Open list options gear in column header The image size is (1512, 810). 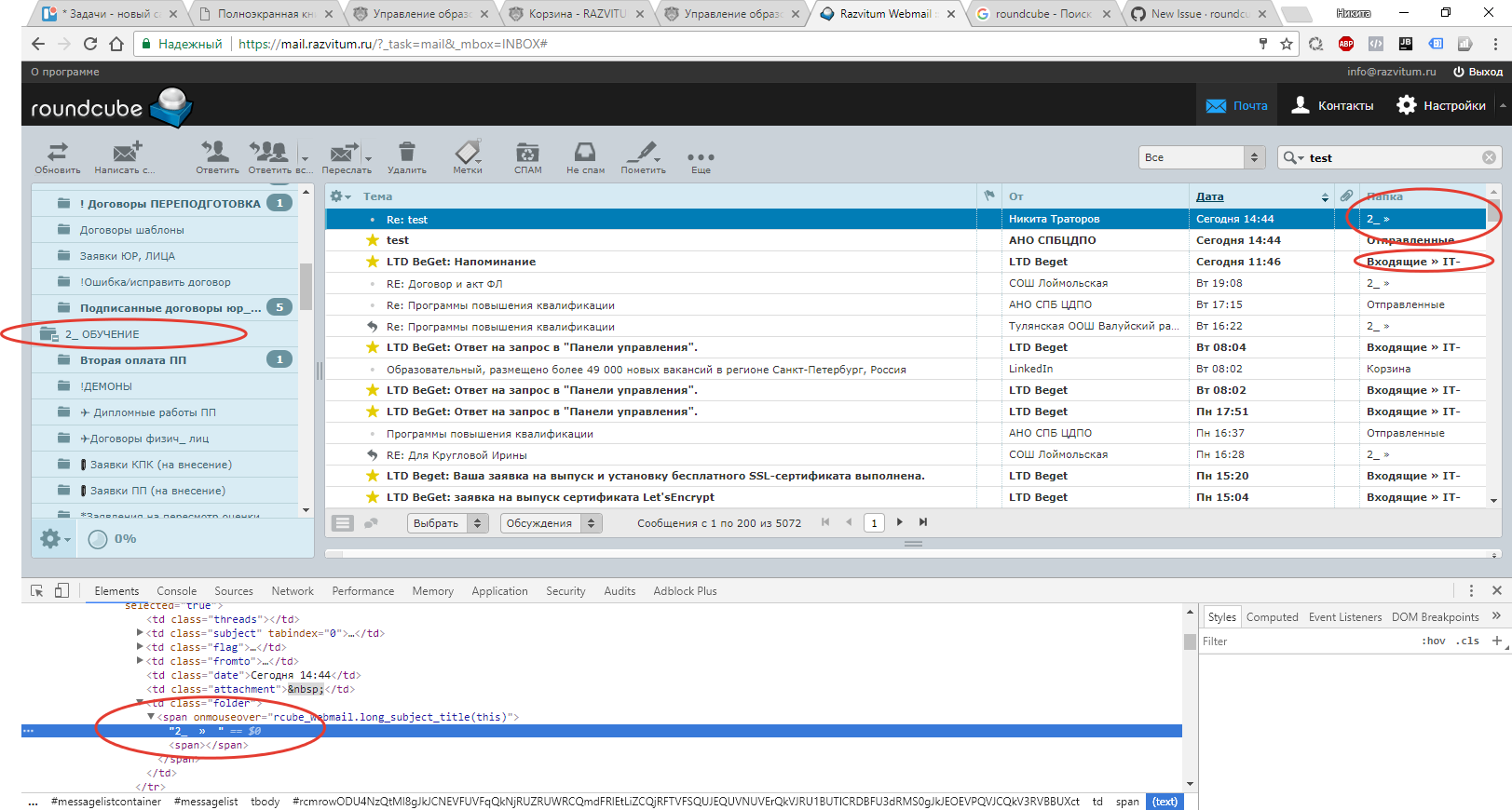(x=340, y=196)
